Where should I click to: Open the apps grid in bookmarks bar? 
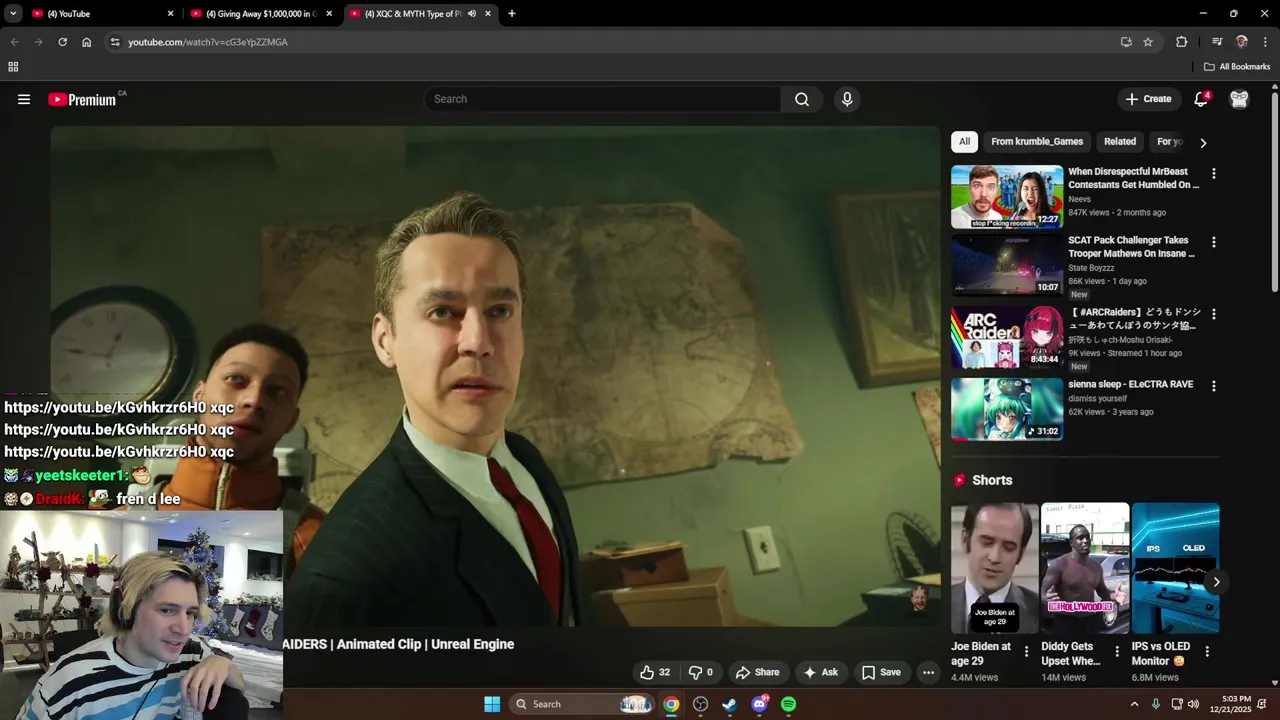(x=13, y=67)
